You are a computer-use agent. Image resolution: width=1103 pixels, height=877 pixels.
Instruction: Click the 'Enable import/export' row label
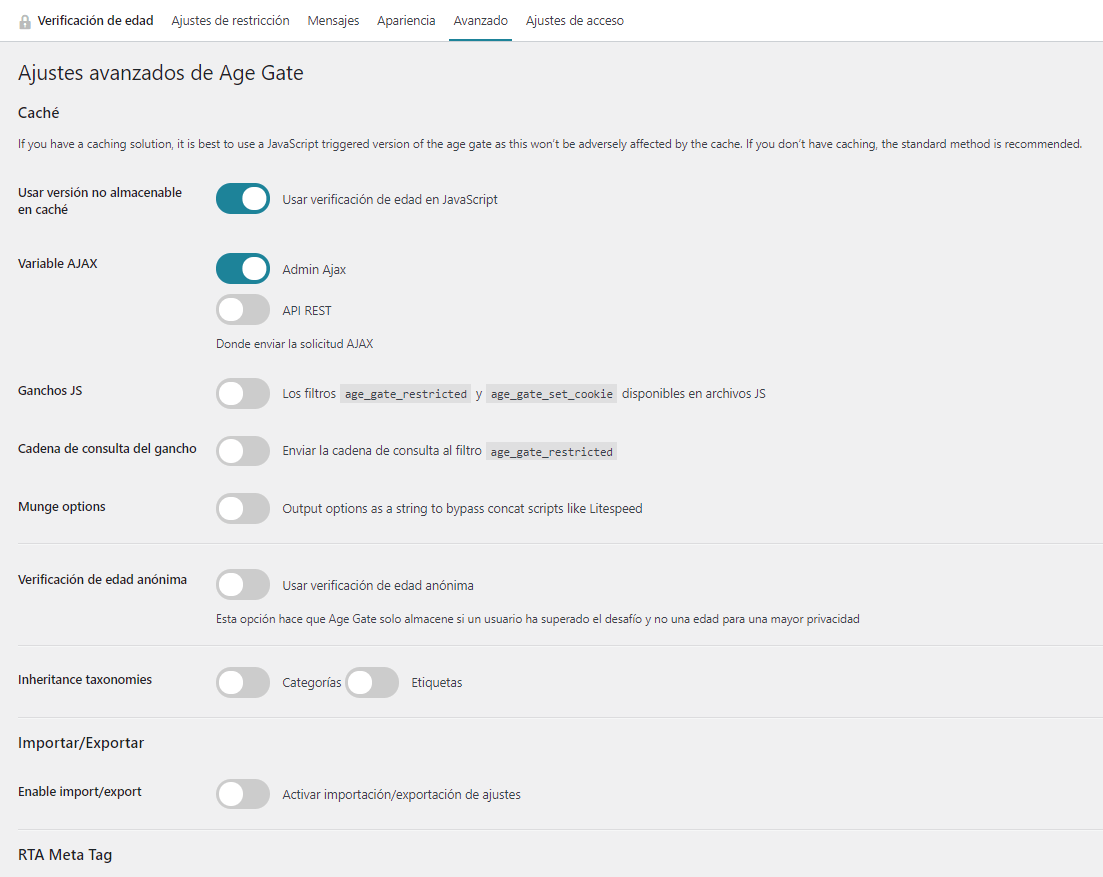coord(79,791)
